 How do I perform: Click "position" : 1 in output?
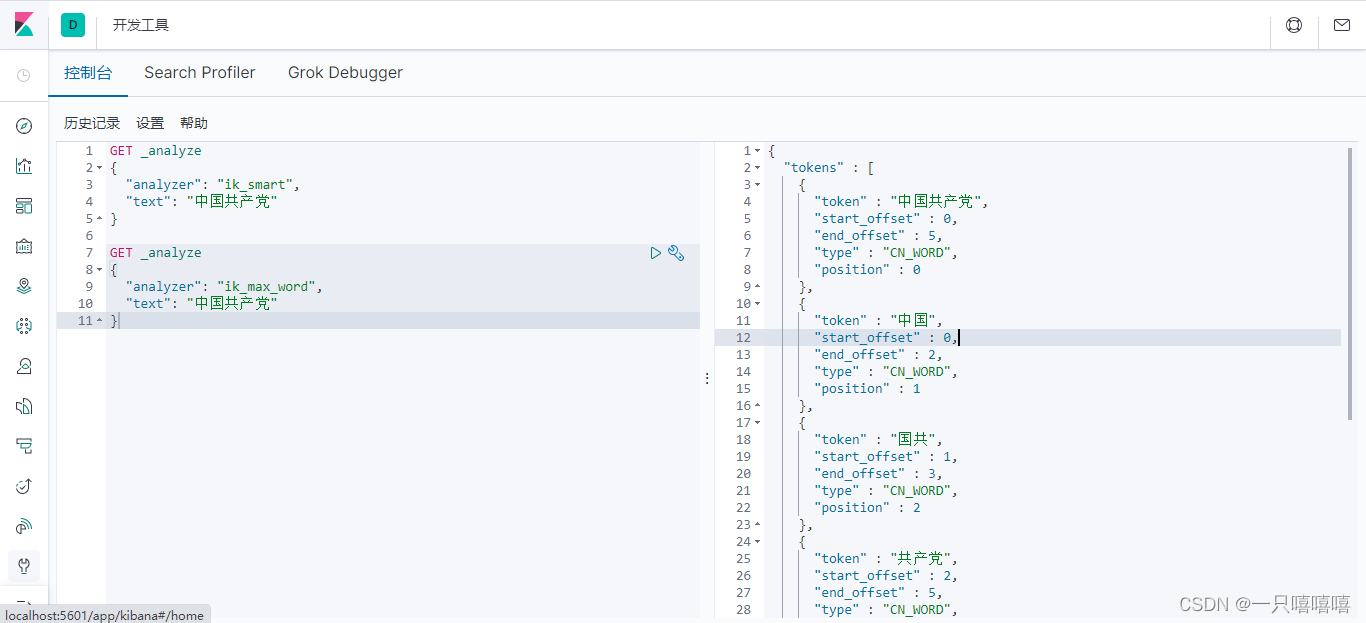click(867, 389)
